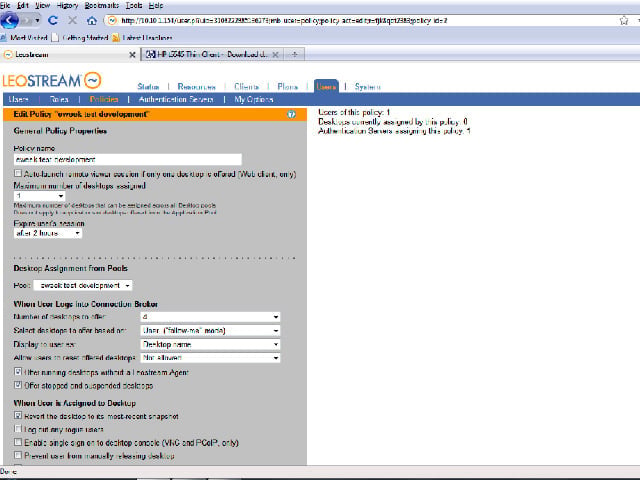Reload the page with refresh icon

(53, 20)
